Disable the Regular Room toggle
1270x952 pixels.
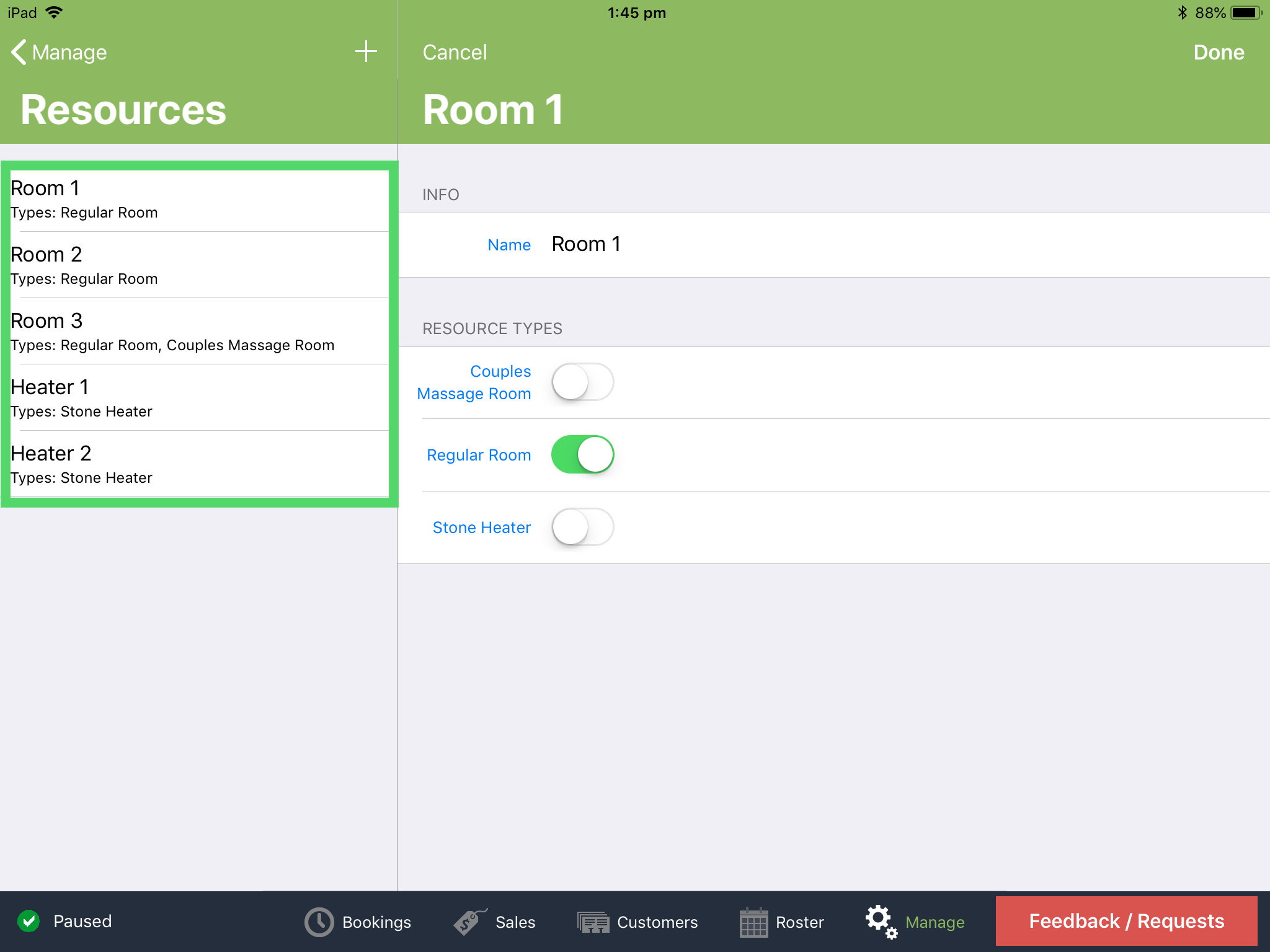[x=582, y=454]
